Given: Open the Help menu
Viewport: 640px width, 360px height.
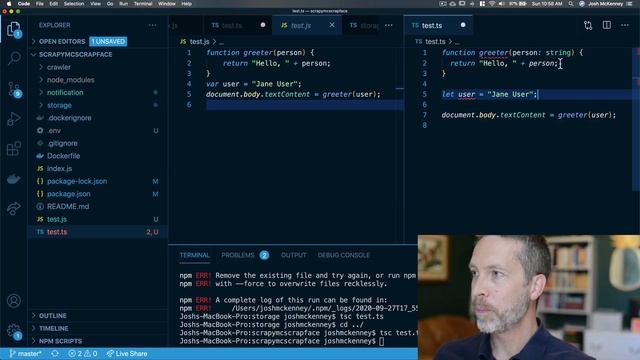Looking at the screenshot, I should point(187,4).
